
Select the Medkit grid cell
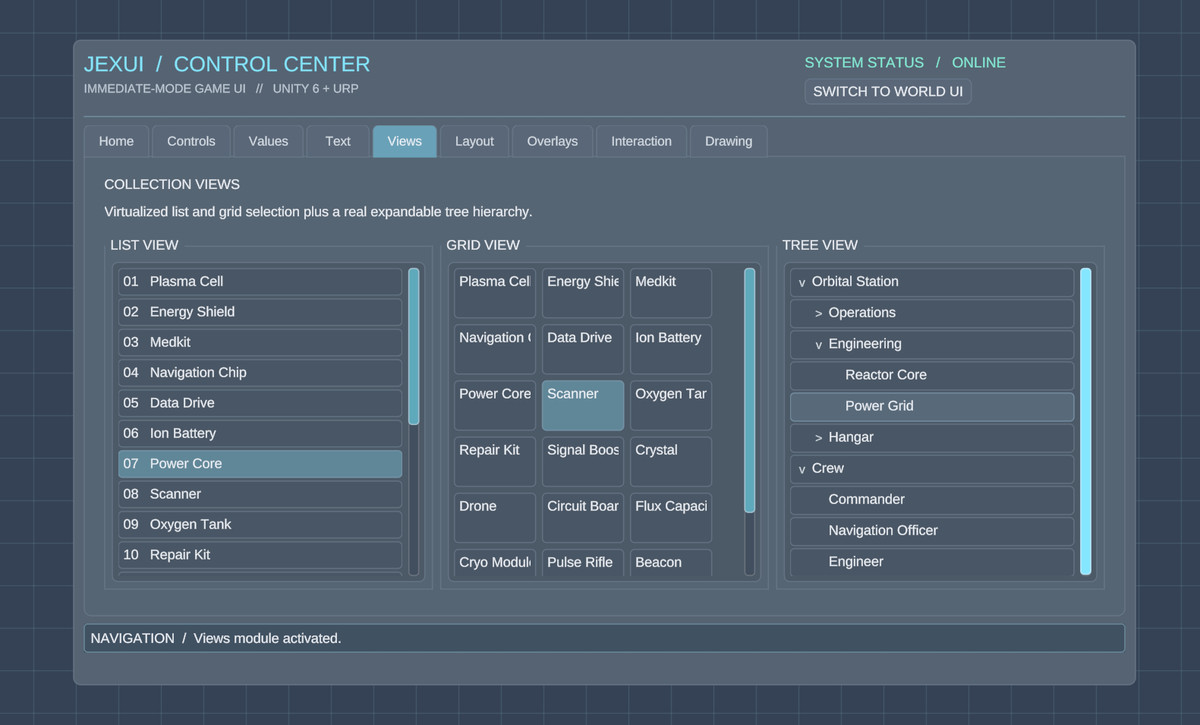click(671, 293)
